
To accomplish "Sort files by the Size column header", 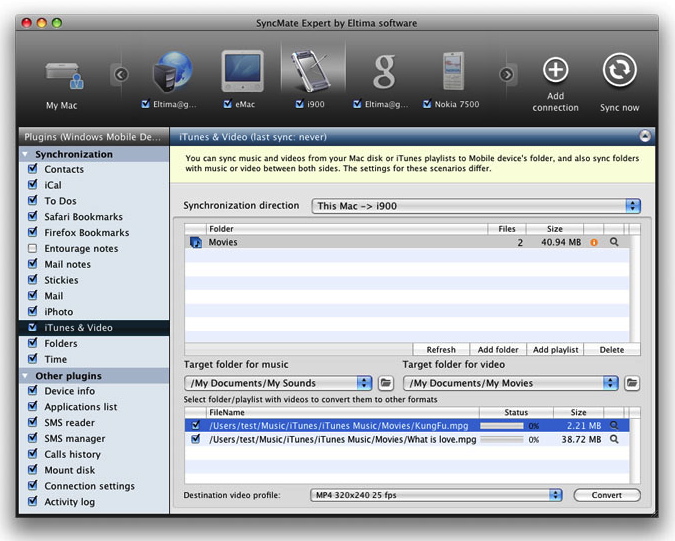I will tap(578, 412).
